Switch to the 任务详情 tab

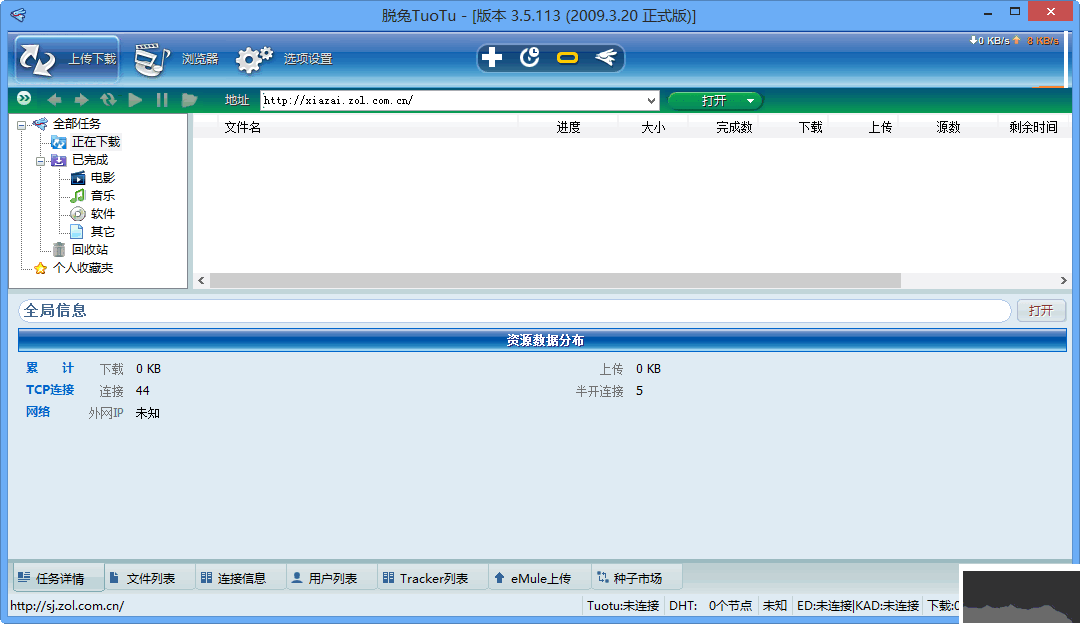tap(59, 578)
